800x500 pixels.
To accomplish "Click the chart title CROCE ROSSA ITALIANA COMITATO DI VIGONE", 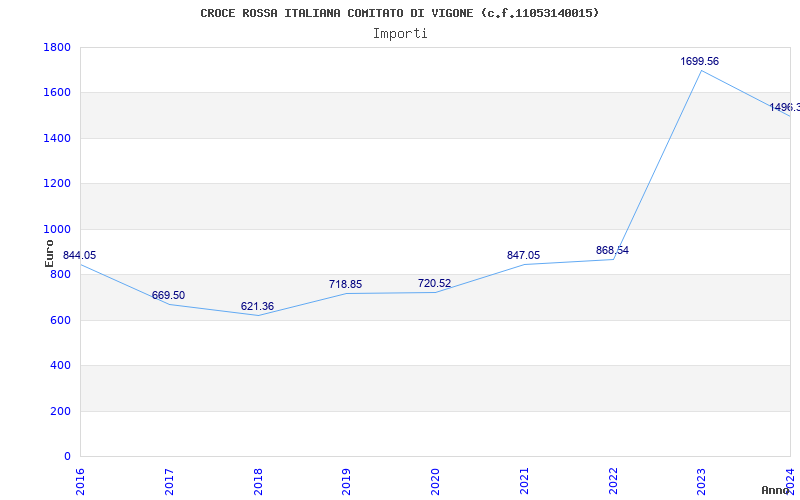I will pyautogui.click(x=399, y=13).
